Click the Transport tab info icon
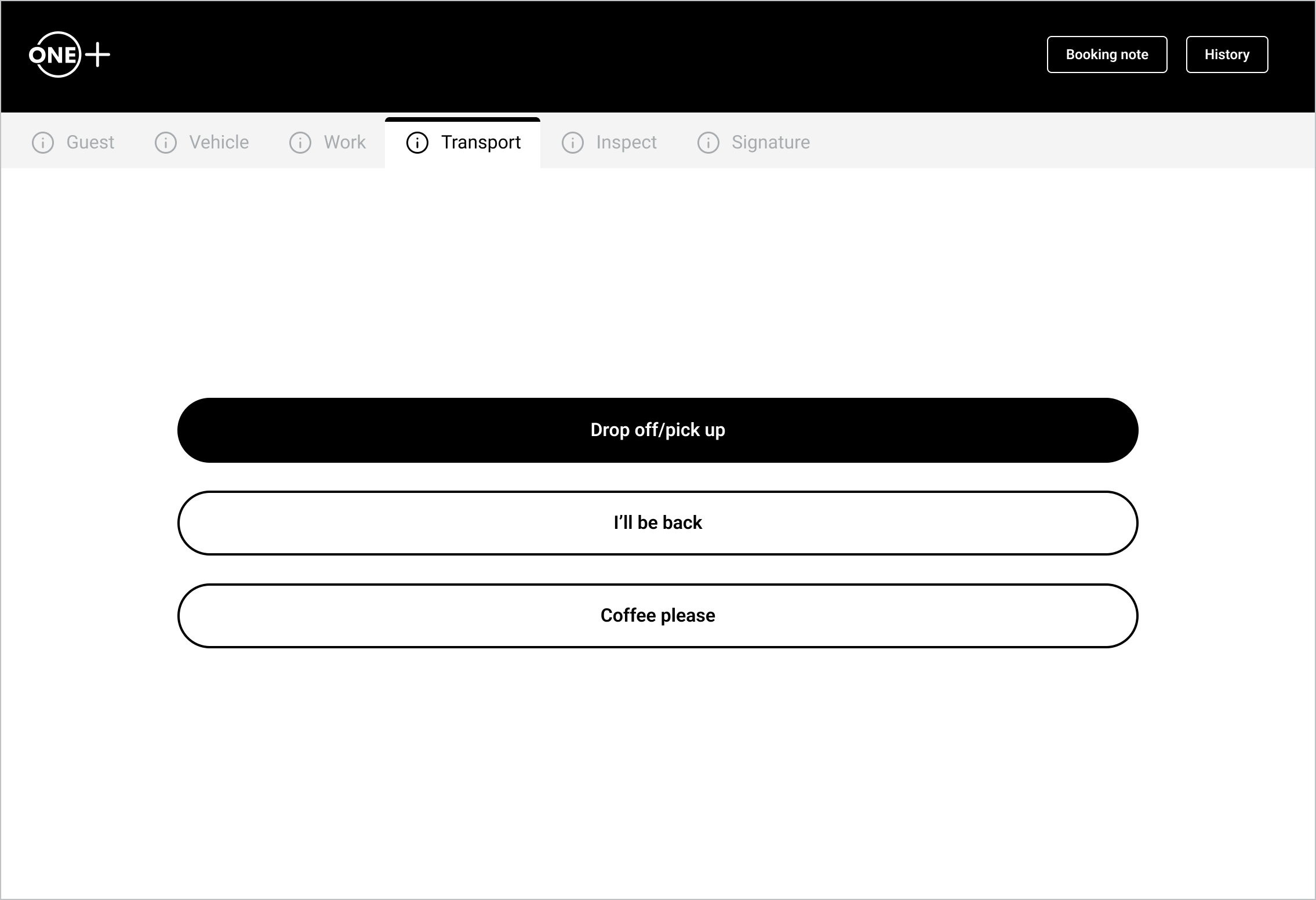This screenshot has height=900, width=1316. (417, 143)
